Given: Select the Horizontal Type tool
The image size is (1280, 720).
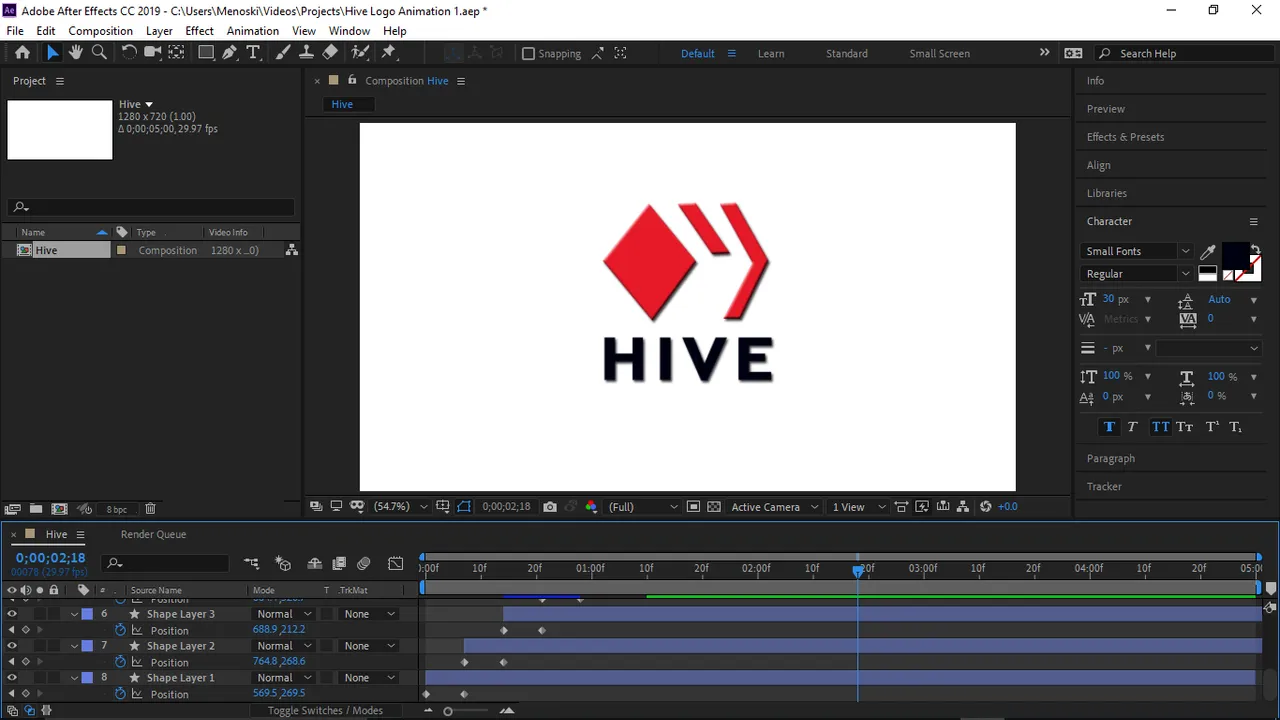Looking at the screenshot, I should 254,53.
